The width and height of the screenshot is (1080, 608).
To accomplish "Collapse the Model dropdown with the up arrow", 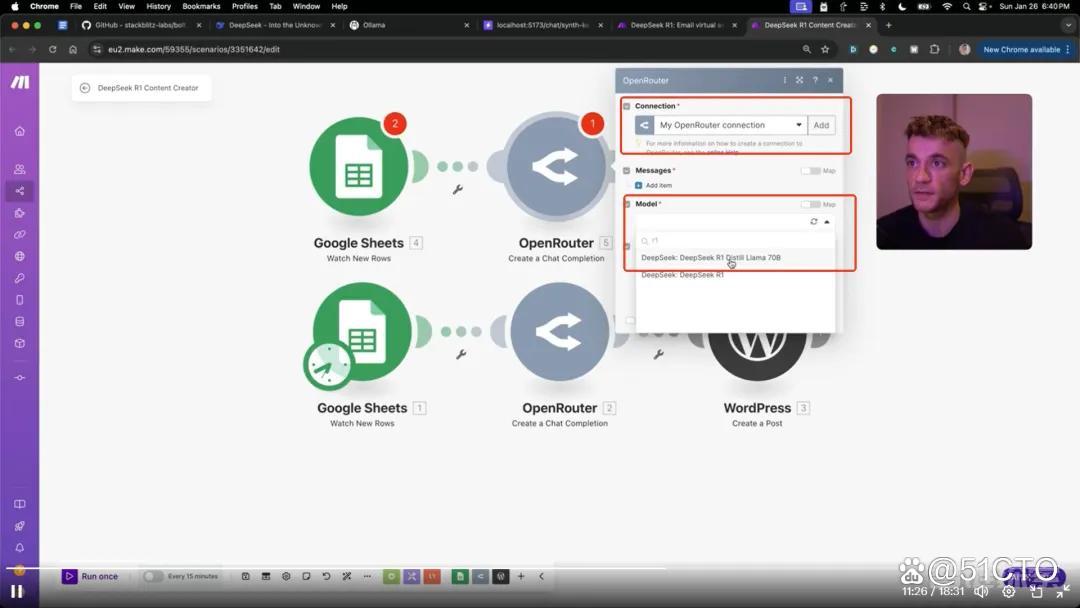I will pos(827,222).
